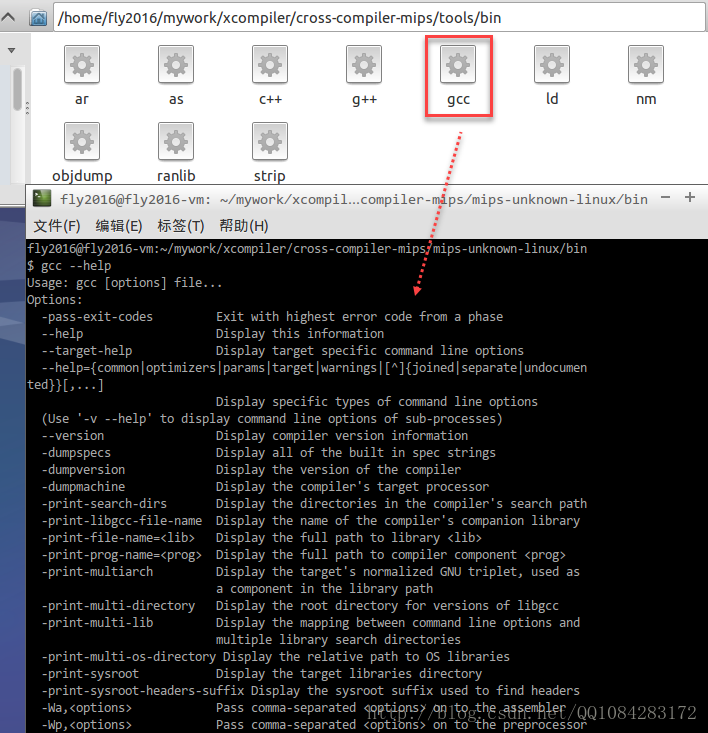The height and width of the screenshot is (733, 708).
Task: Click the '-Wp,<options>' option text
Action: pyautogui.click(x=86, y=725)
